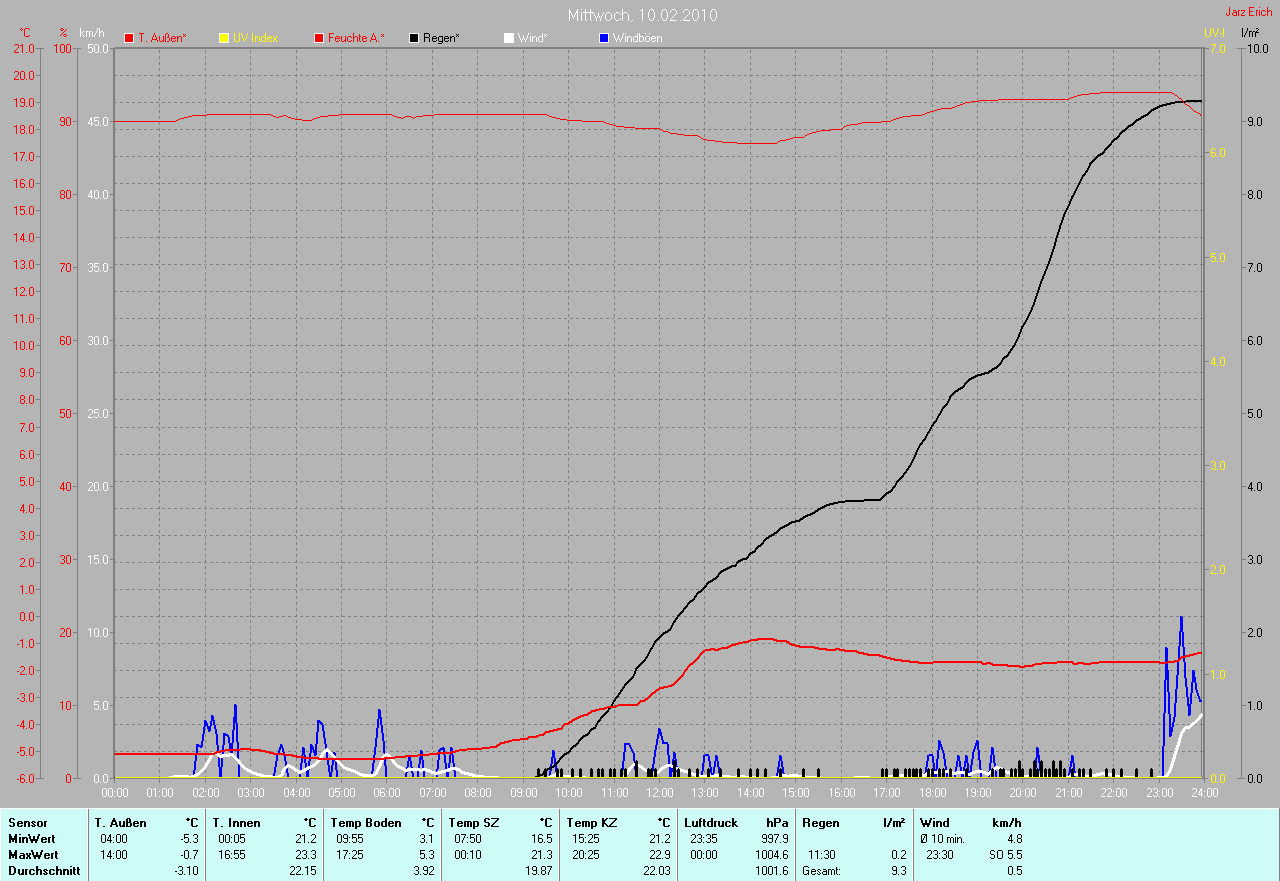Click the UV-I axis unit label
Screen dimensions: 1280x881
pos(1214,33)
